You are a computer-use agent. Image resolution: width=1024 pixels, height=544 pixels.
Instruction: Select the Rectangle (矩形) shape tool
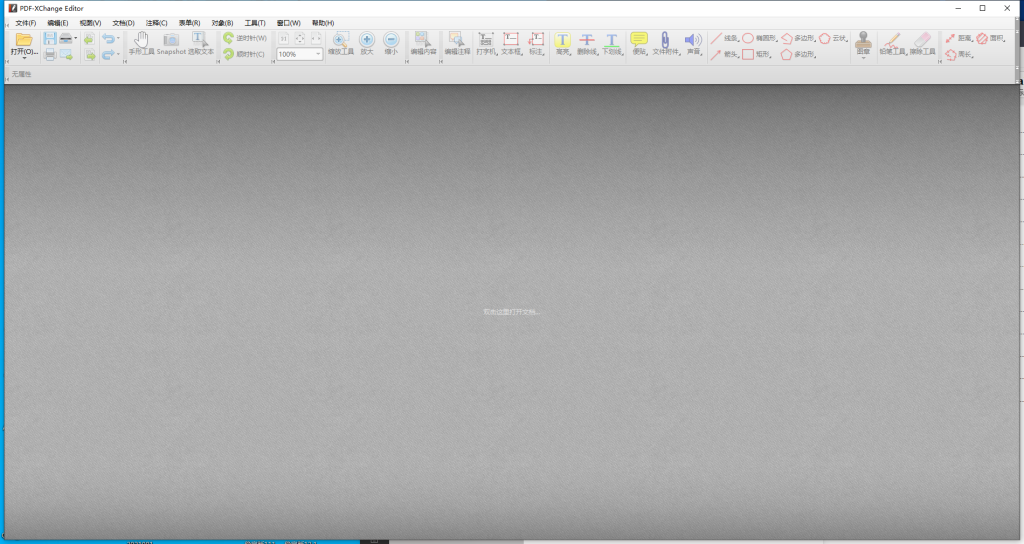click(x=756, y=54)
